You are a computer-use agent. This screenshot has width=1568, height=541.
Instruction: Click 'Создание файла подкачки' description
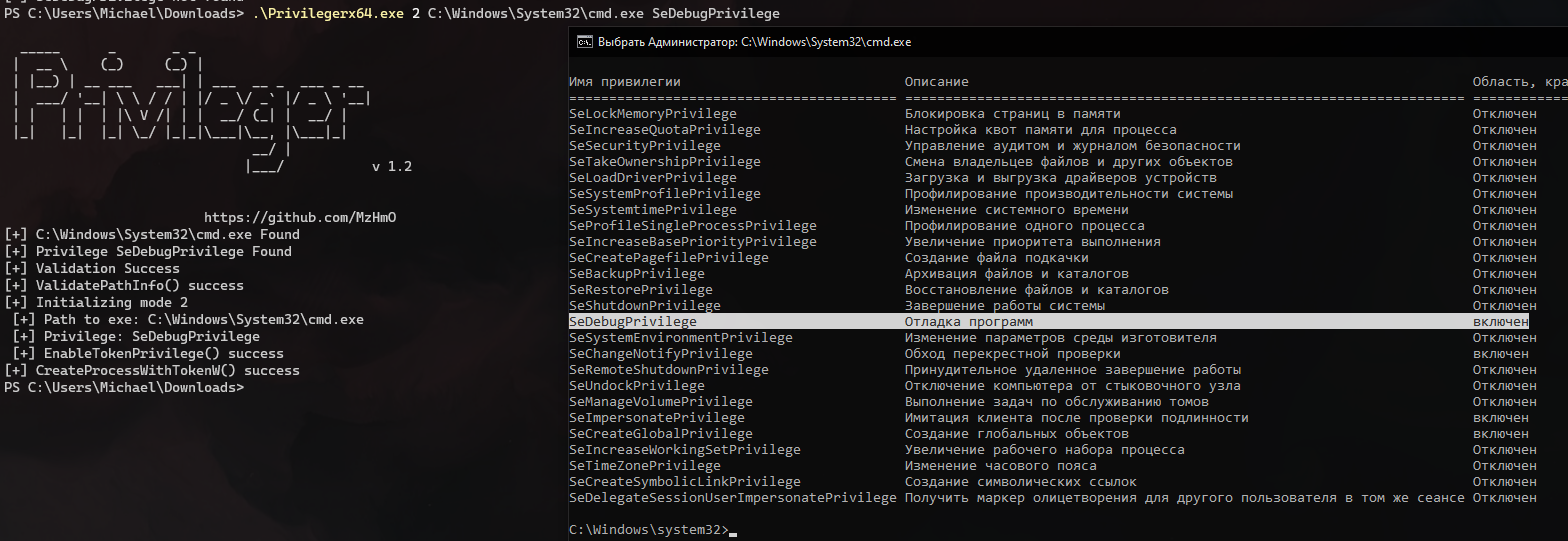(x=997, y=258)
